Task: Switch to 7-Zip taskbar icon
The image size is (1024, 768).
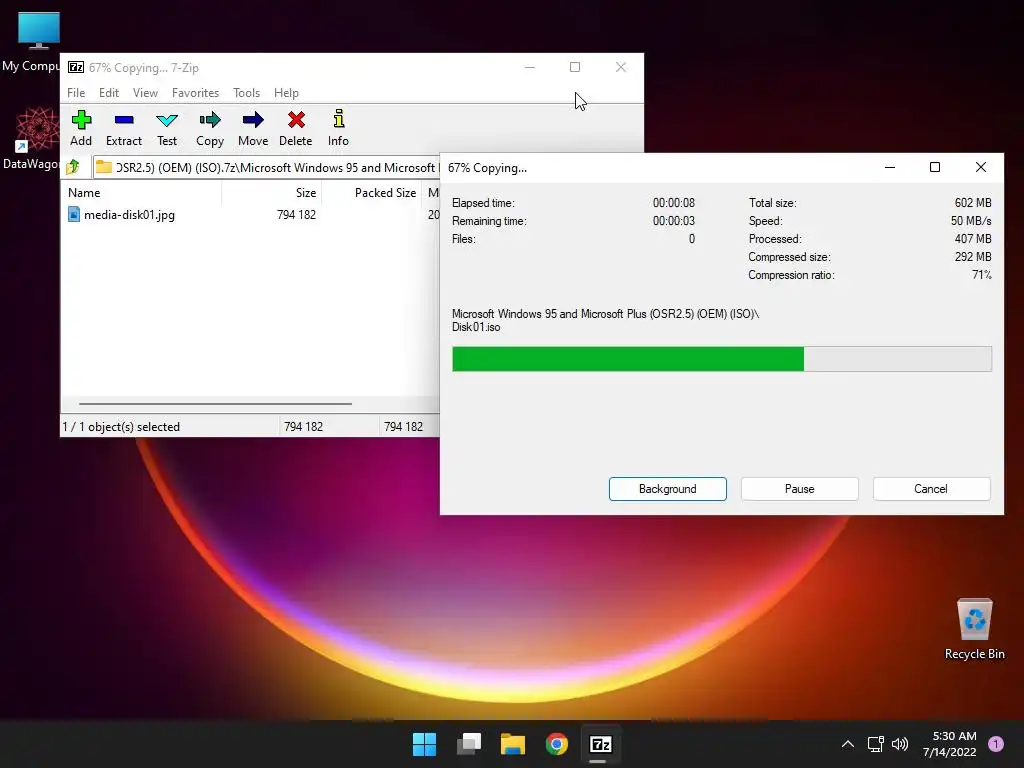Action: [601, 744]
